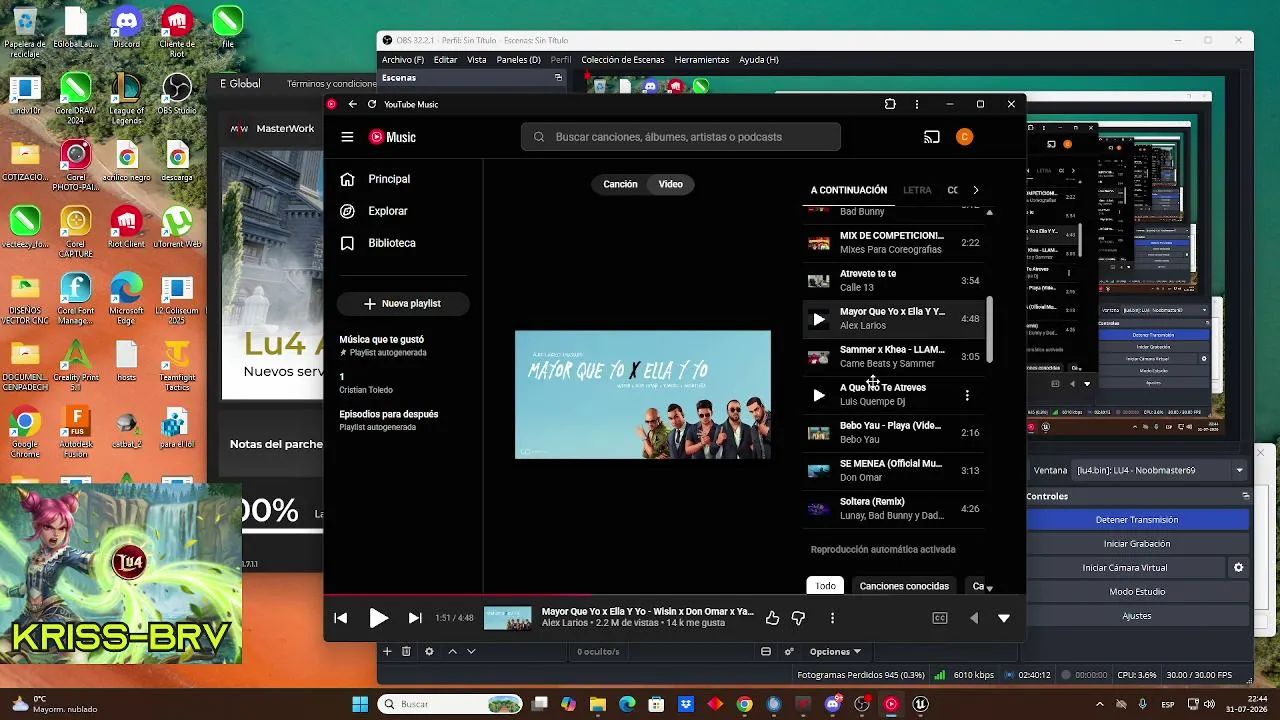
Task: Play Soltera (Remix) from the queue
Action: [x=895, y=509]
